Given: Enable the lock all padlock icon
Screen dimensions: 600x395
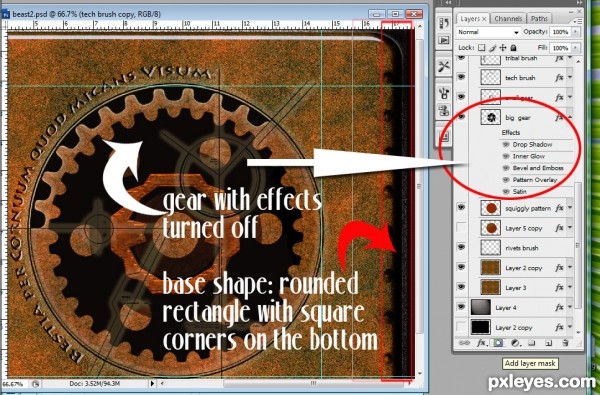Looking at the screenshot, I should coord(514,48).
